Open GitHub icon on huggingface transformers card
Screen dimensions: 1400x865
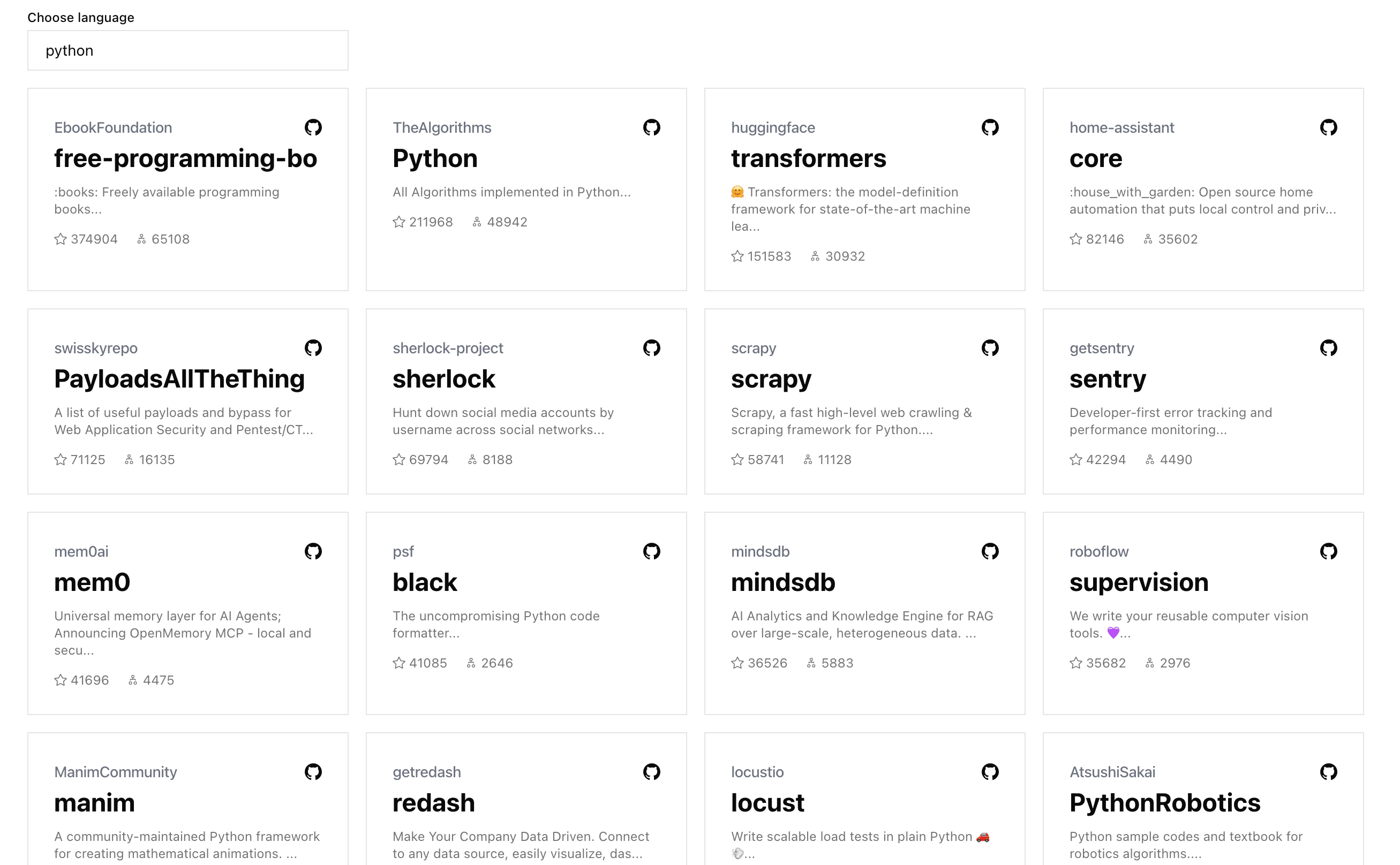990,127
